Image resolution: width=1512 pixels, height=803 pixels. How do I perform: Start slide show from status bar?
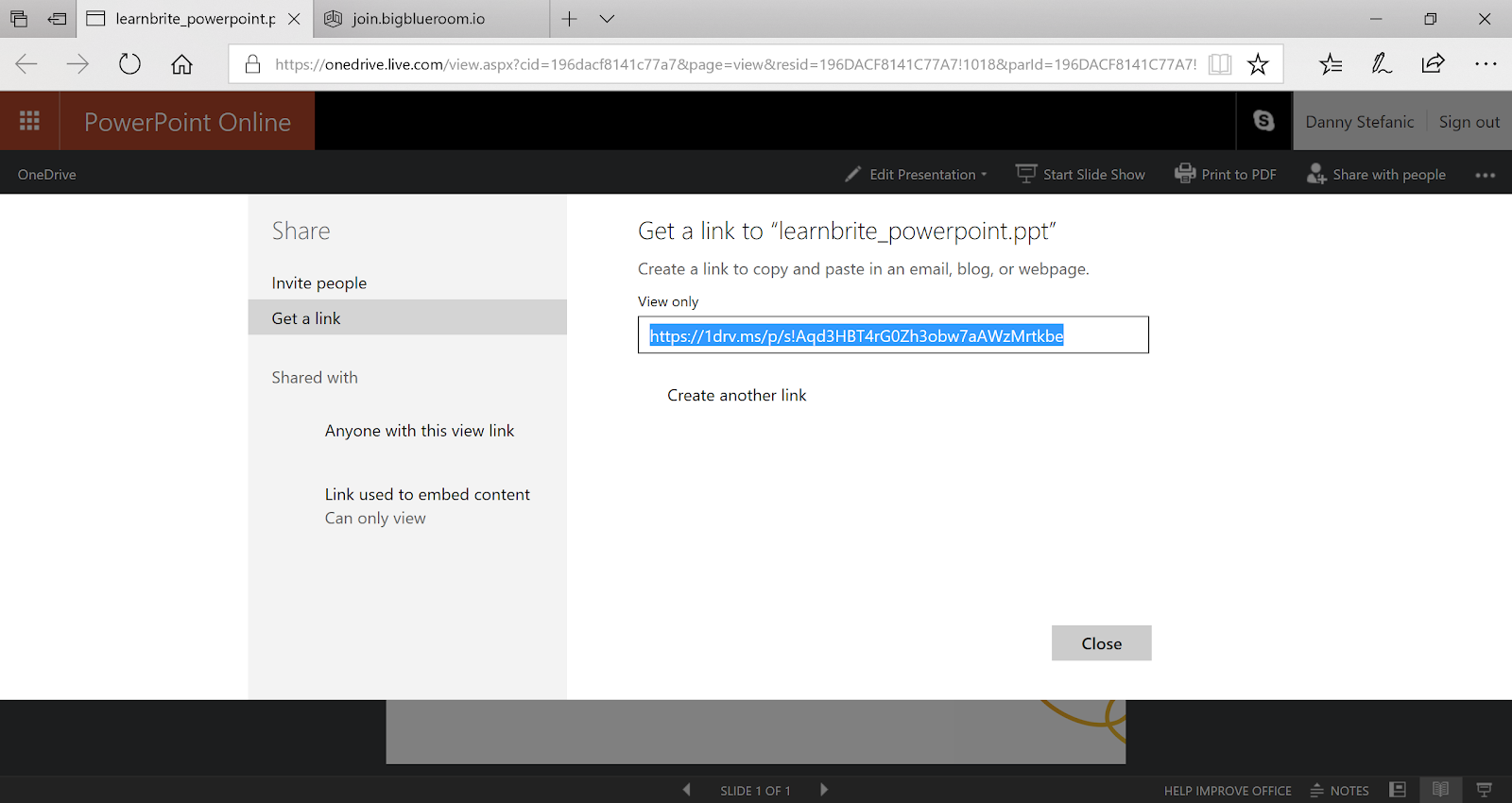point(1484,790)
